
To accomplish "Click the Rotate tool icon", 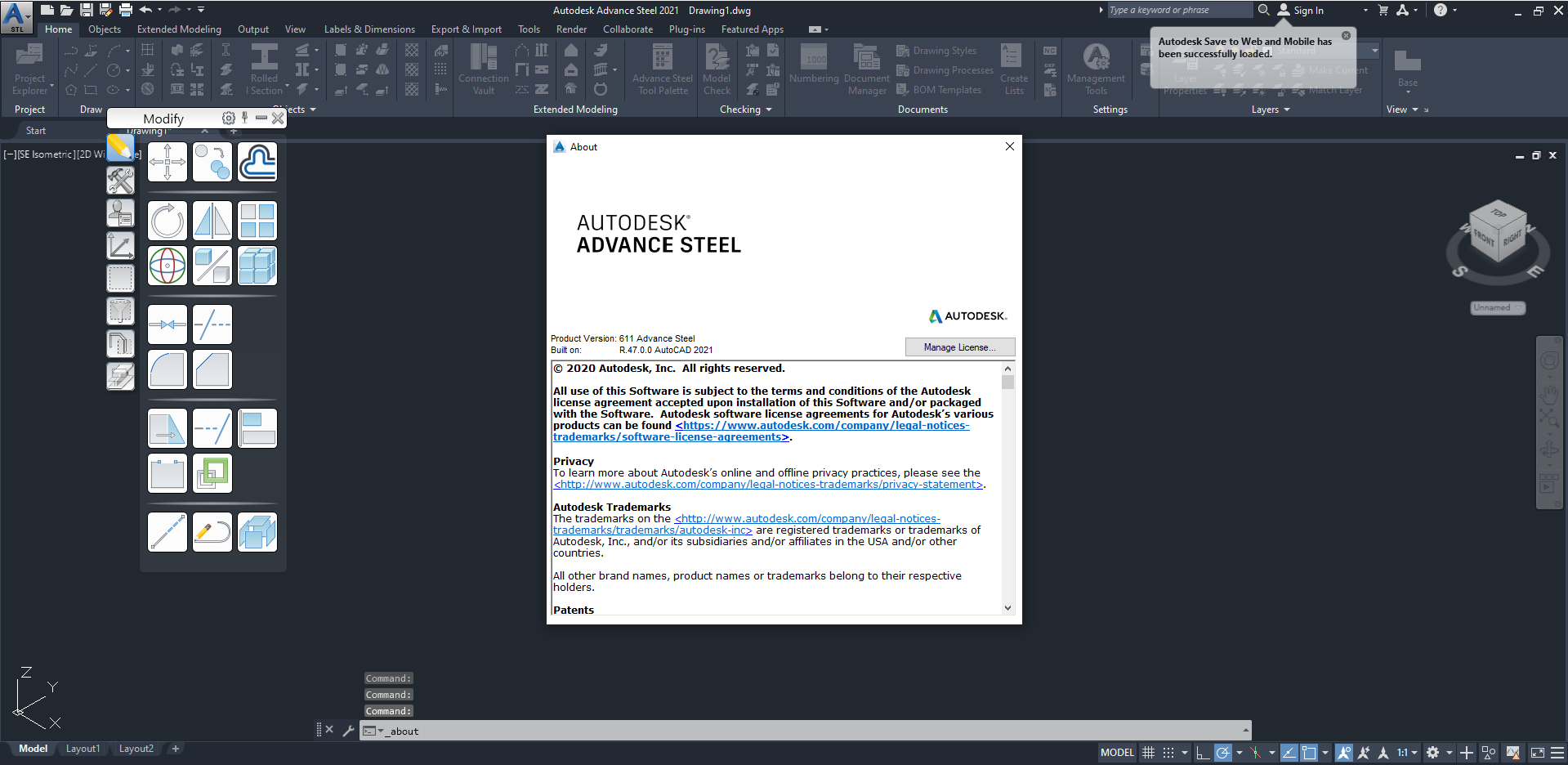I will coord(168,221).
